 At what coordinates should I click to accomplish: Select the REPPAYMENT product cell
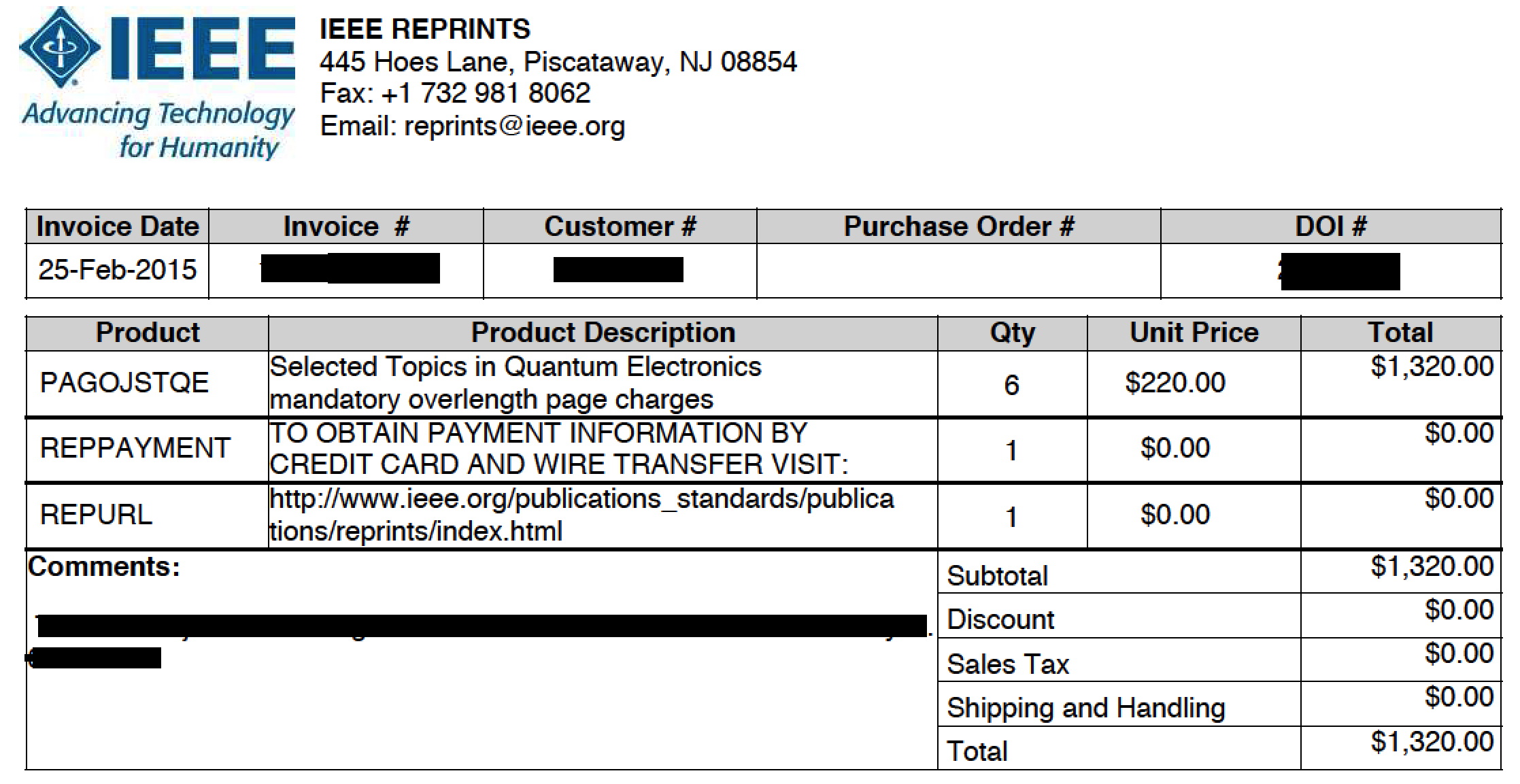pos(135,448)
